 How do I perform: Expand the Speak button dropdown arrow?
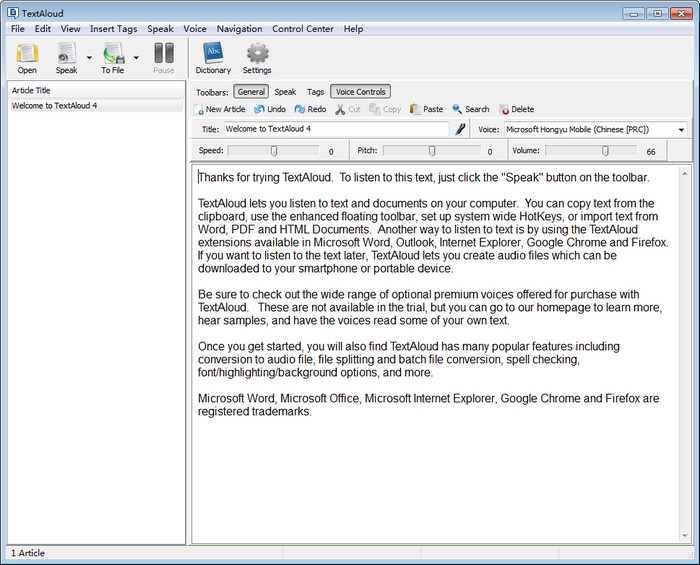[89, 58]
